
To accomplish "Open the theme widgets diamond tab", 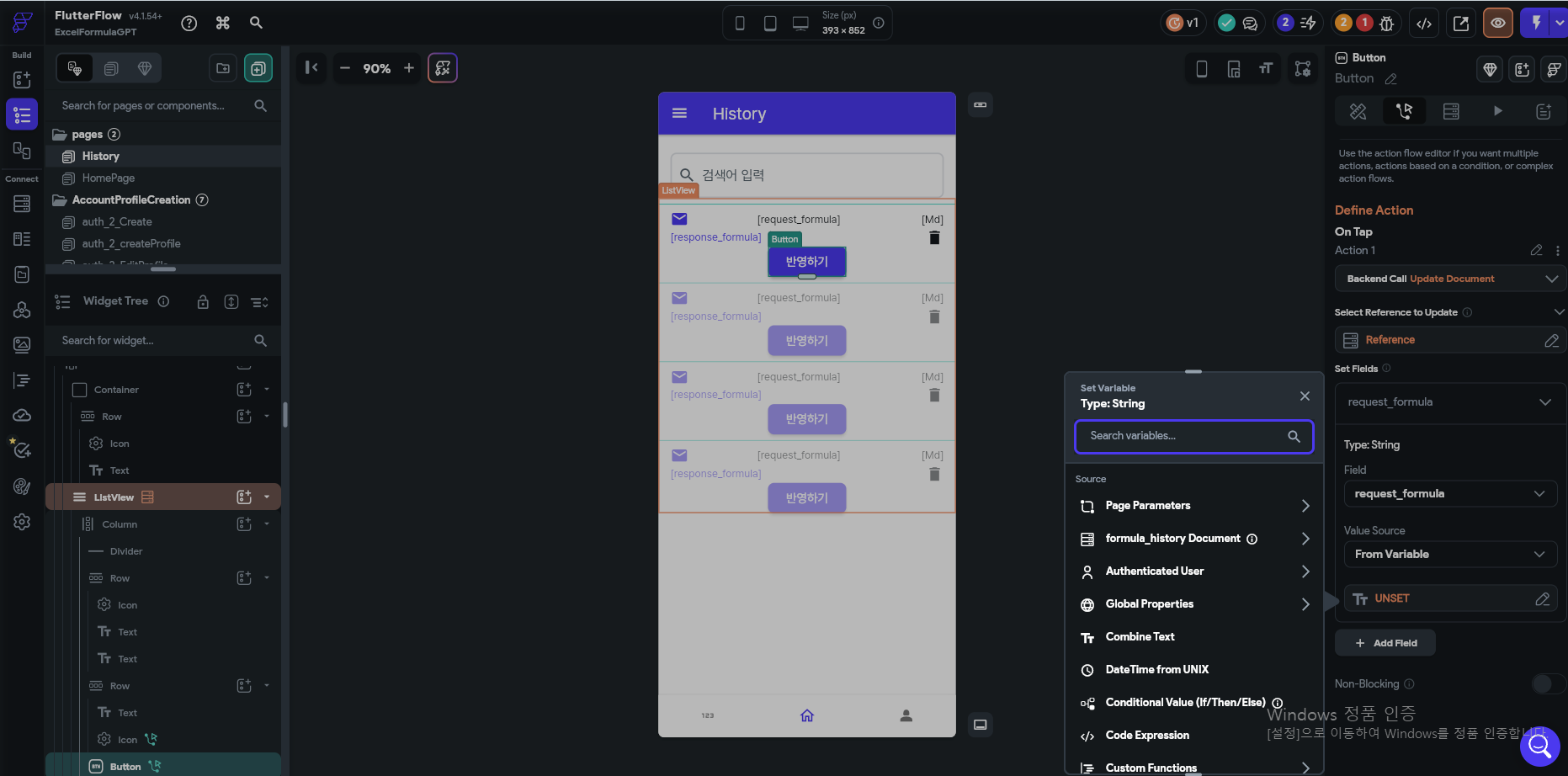I will point(145,68).
